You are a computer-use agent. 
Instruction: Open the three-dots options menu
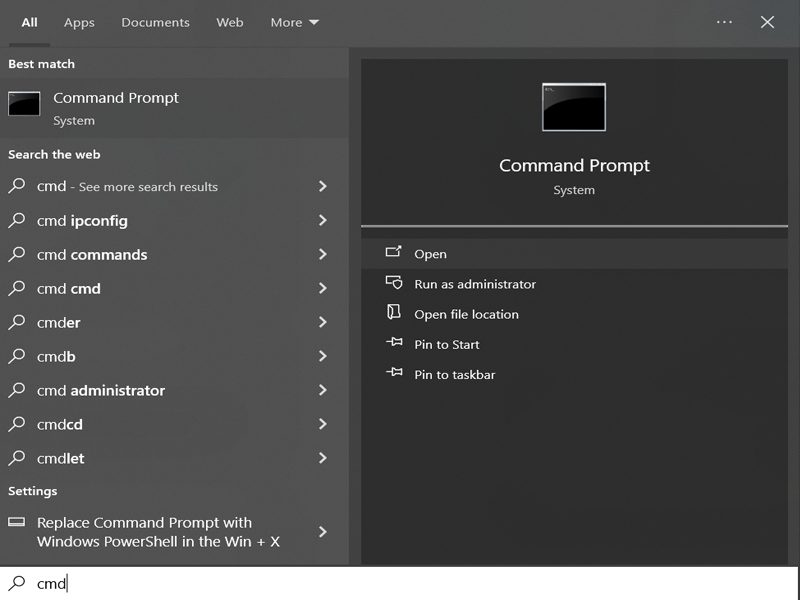(x=724, y=22)
